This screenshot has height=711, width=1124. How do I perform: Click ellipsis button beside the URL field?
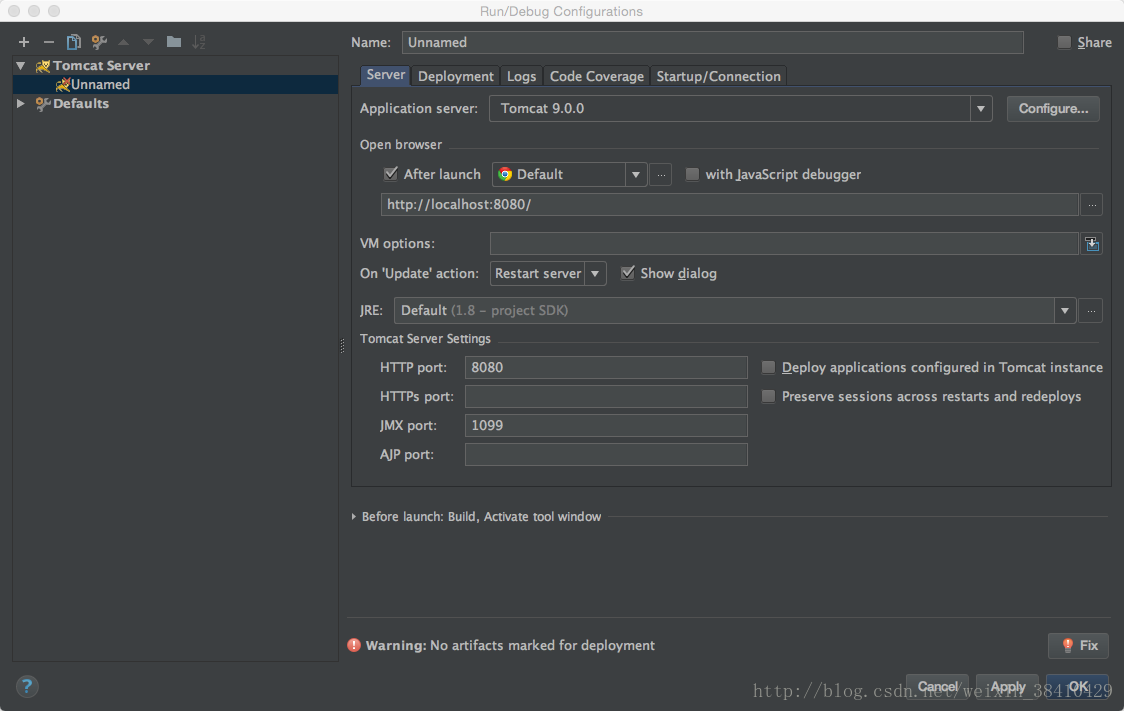point(1091,205)
